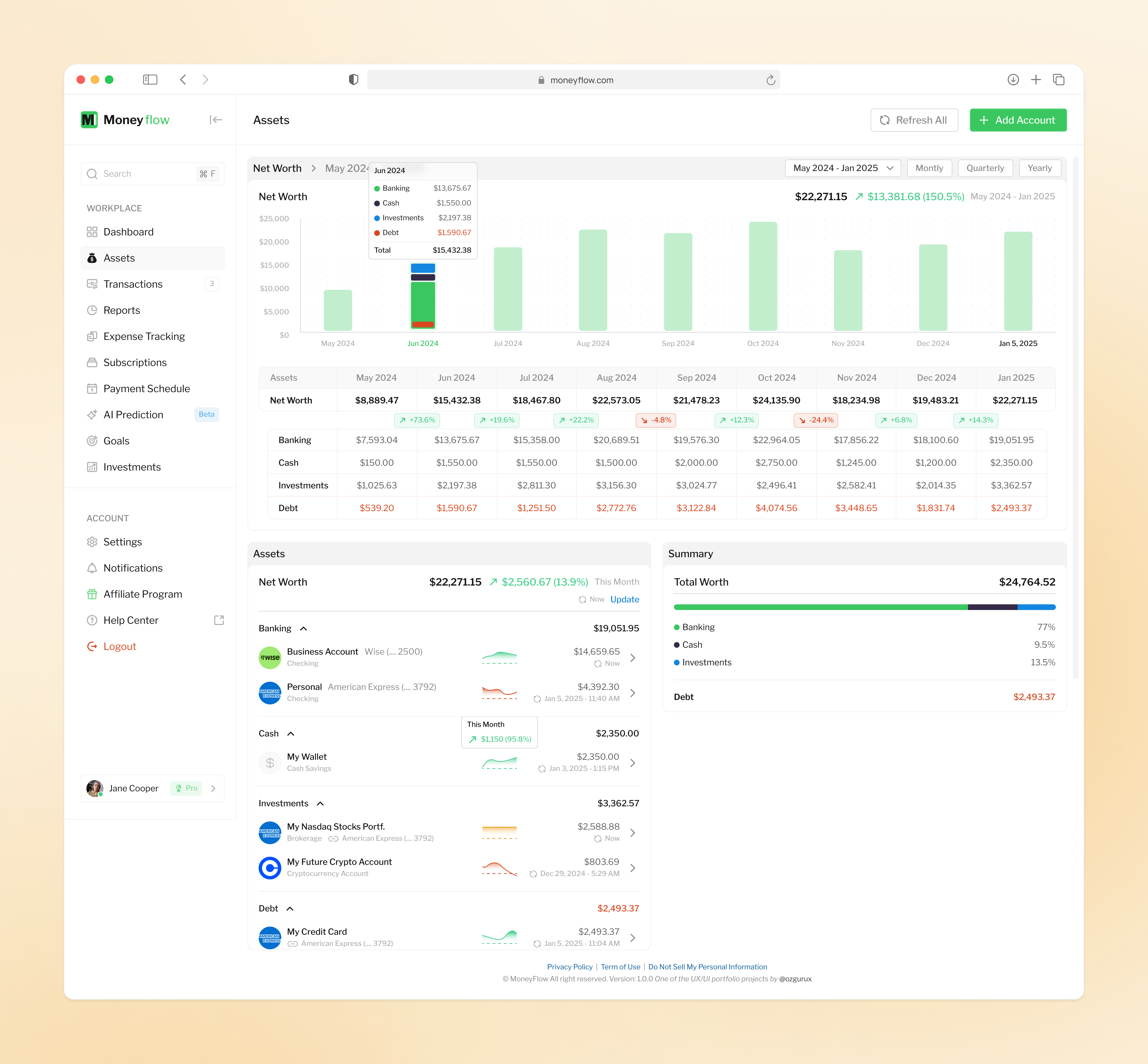Collapse the Banking accounts section
Screen dimensions: 1148x1064
pos(304,628)
